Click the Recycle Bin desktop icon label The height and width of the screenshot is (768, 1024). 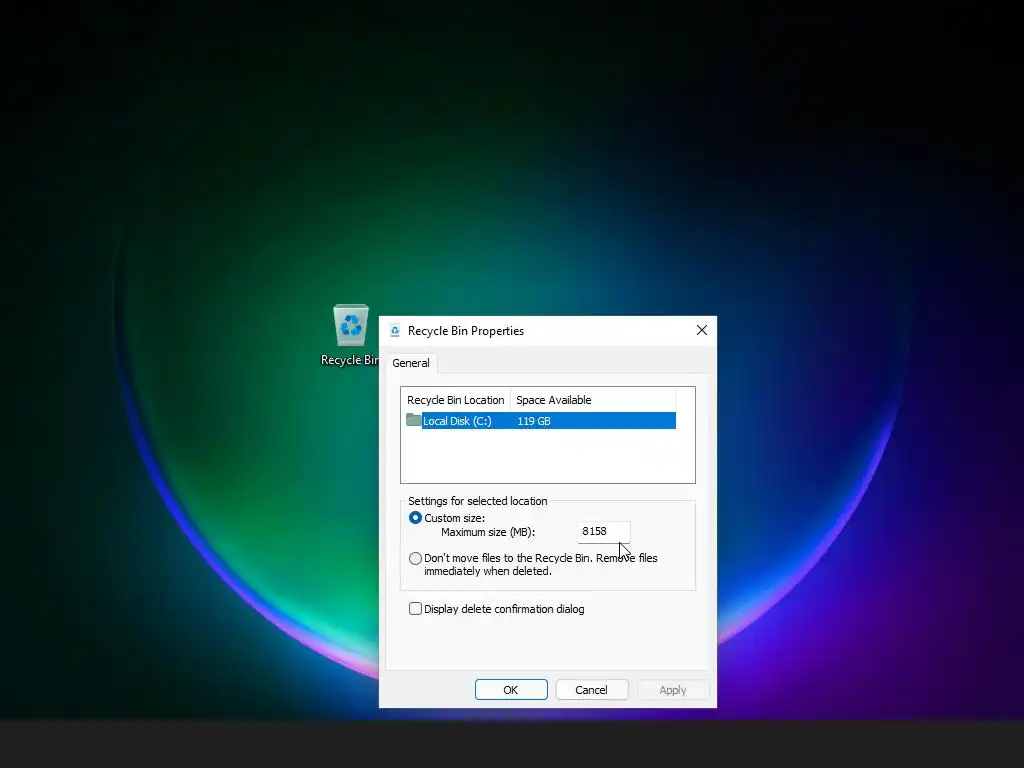pos(349,360)
